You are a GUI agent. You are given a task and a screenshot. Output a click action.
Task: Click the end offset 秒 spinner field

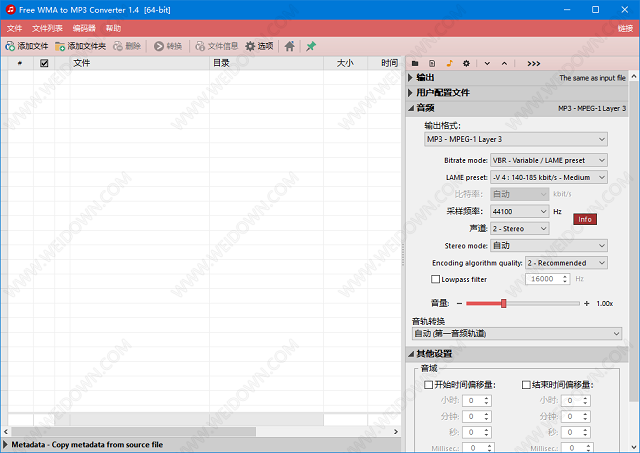coord(576,432)
